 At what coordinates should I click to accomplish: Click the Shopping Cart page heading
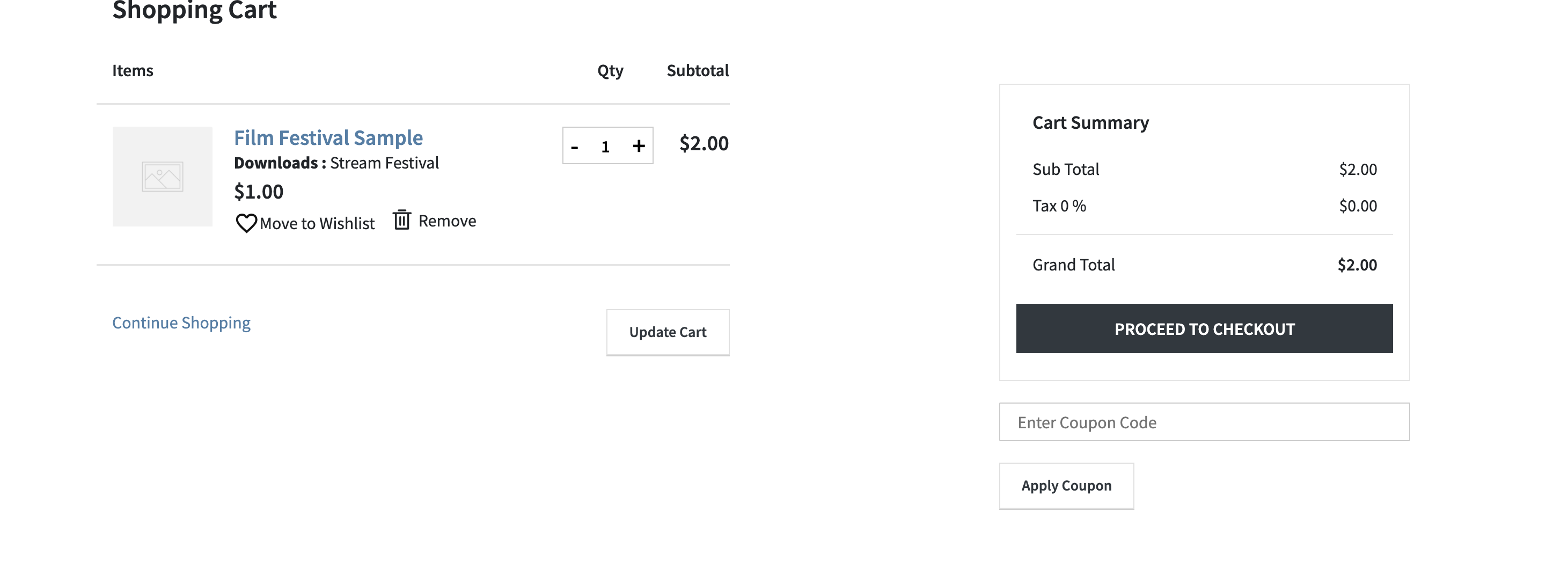pyautogui.click(x=194, y=10)
